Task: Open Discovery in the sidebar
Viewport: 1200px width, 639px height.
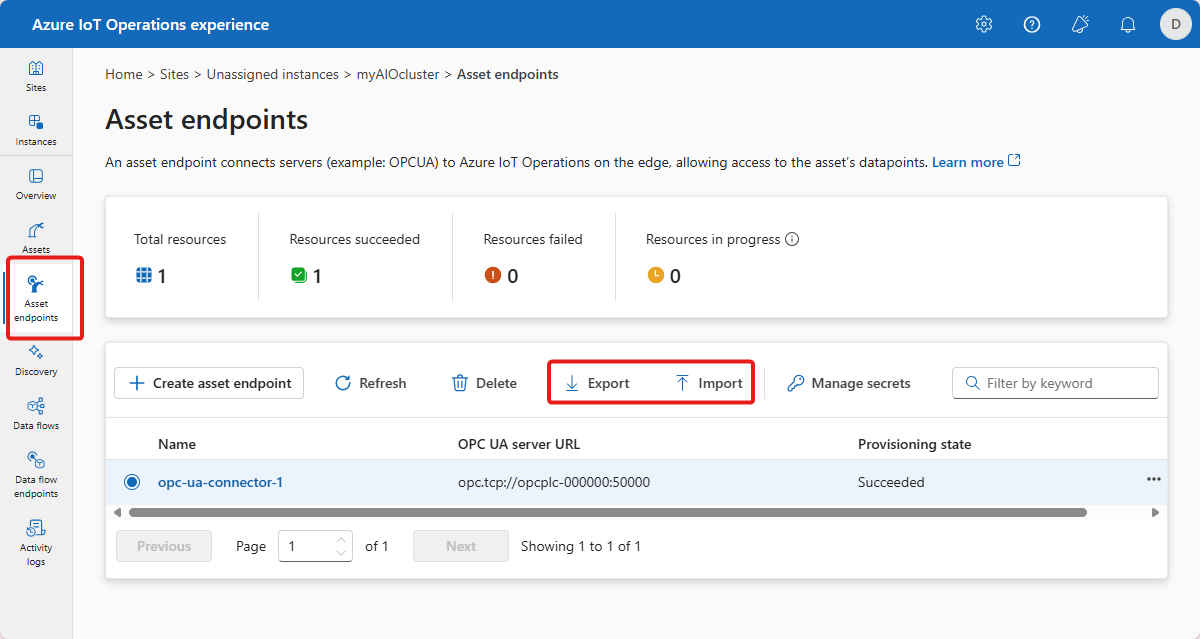Action: [x=36, y=360]
